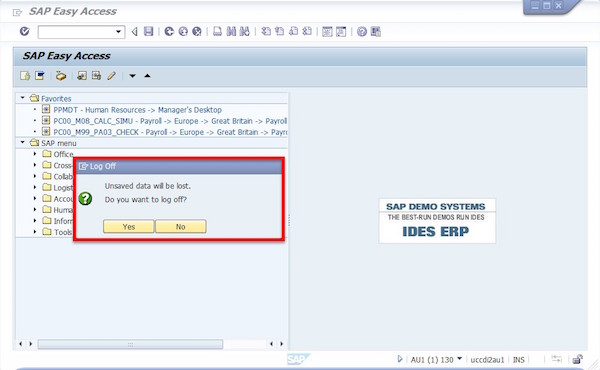Click the Save floppy disk icon
Image resolution: width=600 pixels, height=370 pixels.
click(148, 31)
